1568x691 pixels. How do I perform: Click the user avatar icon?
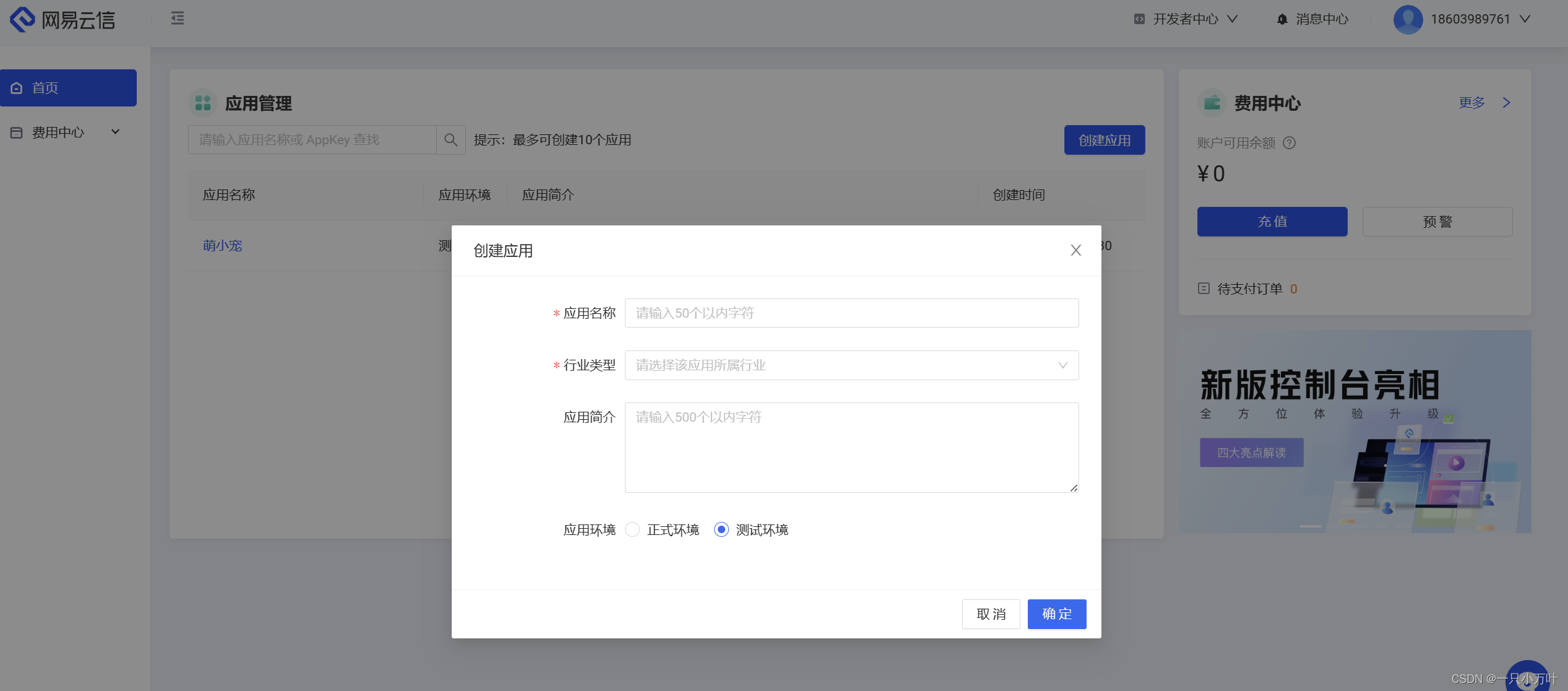pos(1408,19)
